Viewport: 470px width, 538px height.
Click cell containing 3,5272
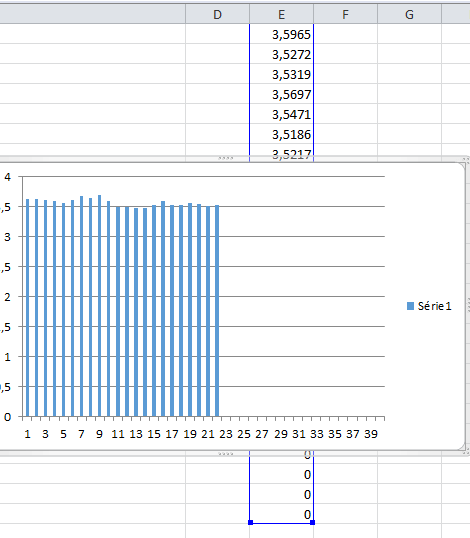coord(281,54)
